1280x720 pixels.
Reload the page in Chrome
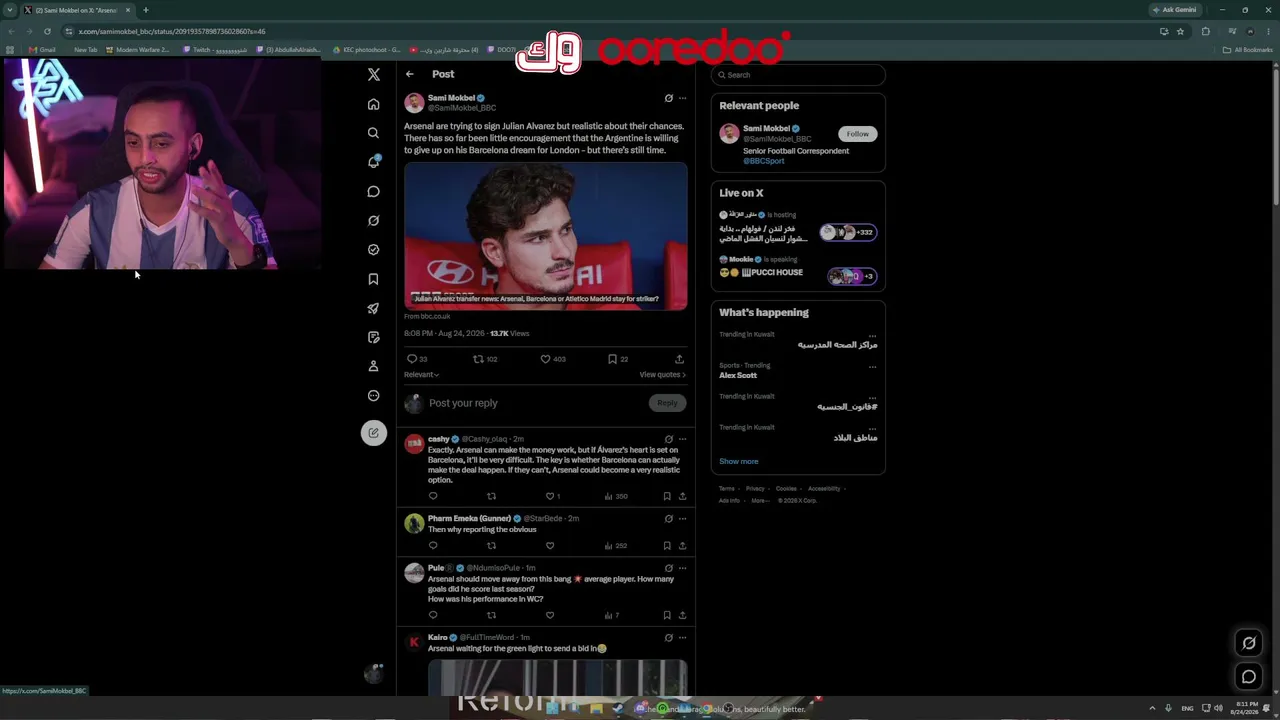coord(47,31)
